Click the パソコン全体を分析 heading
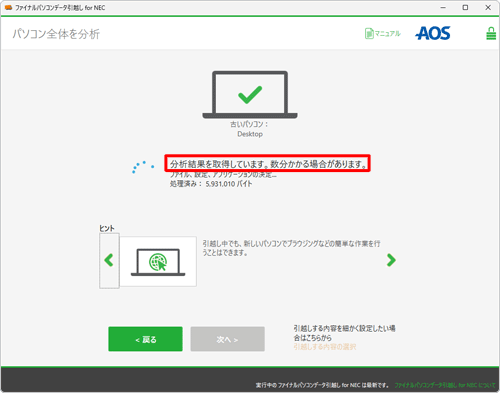This screenshot has height=393, width=500. [56, 34]
